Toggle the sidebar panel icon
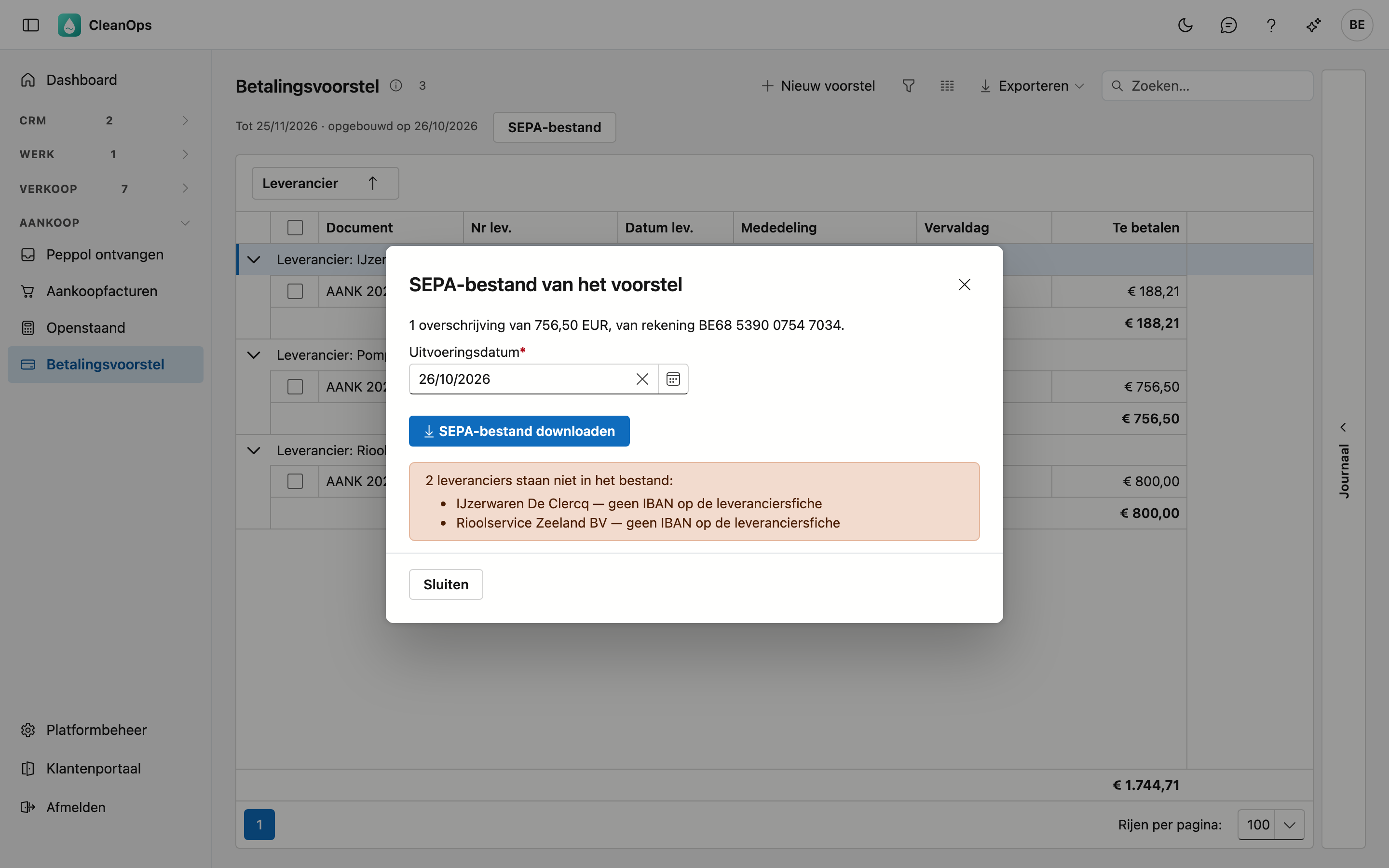The image size is (1389, 868). tap(30, 25)
